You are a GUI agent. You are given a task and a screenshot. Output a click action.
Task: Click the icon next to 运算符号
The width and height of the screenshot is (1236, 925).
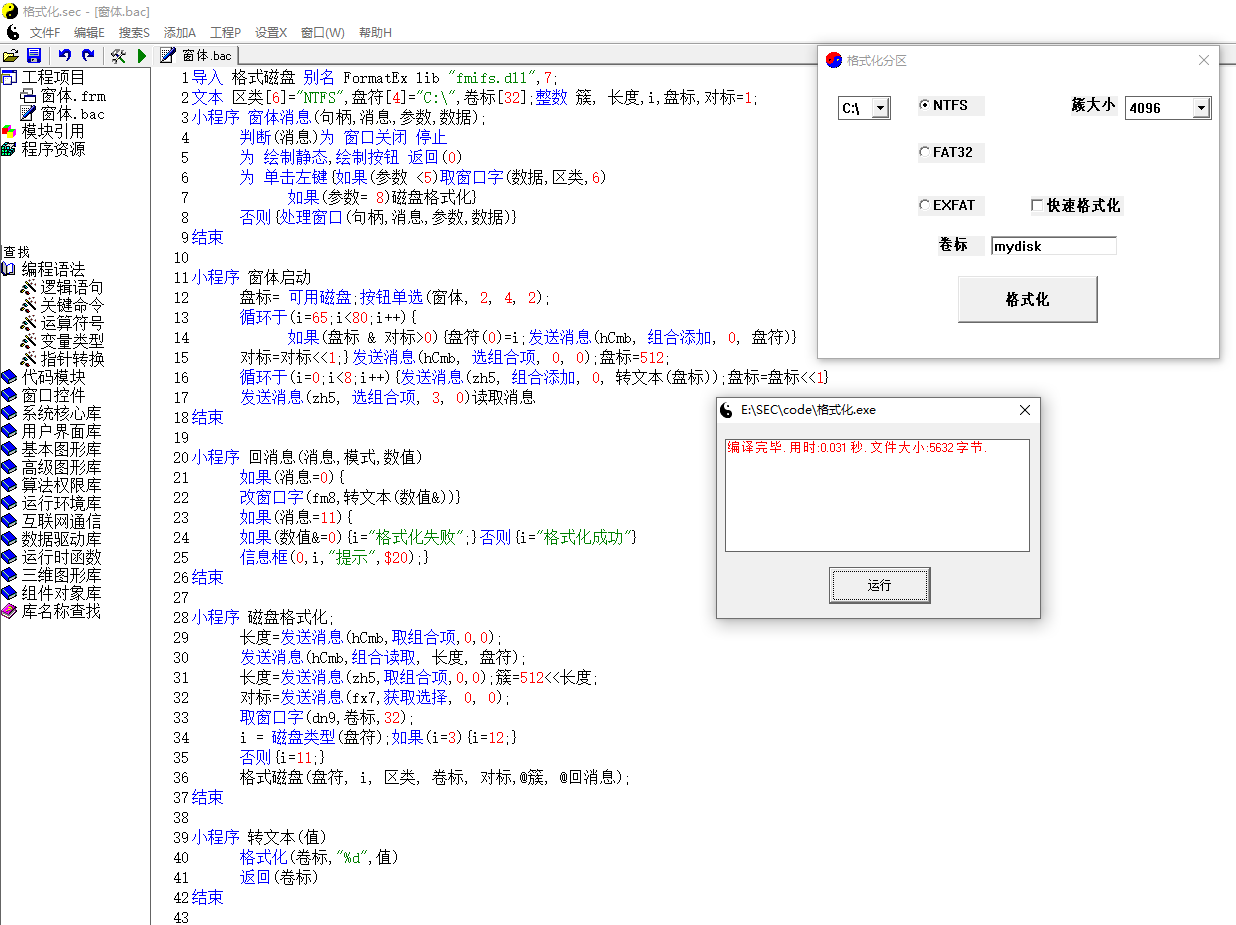click(x=28, y=323)
